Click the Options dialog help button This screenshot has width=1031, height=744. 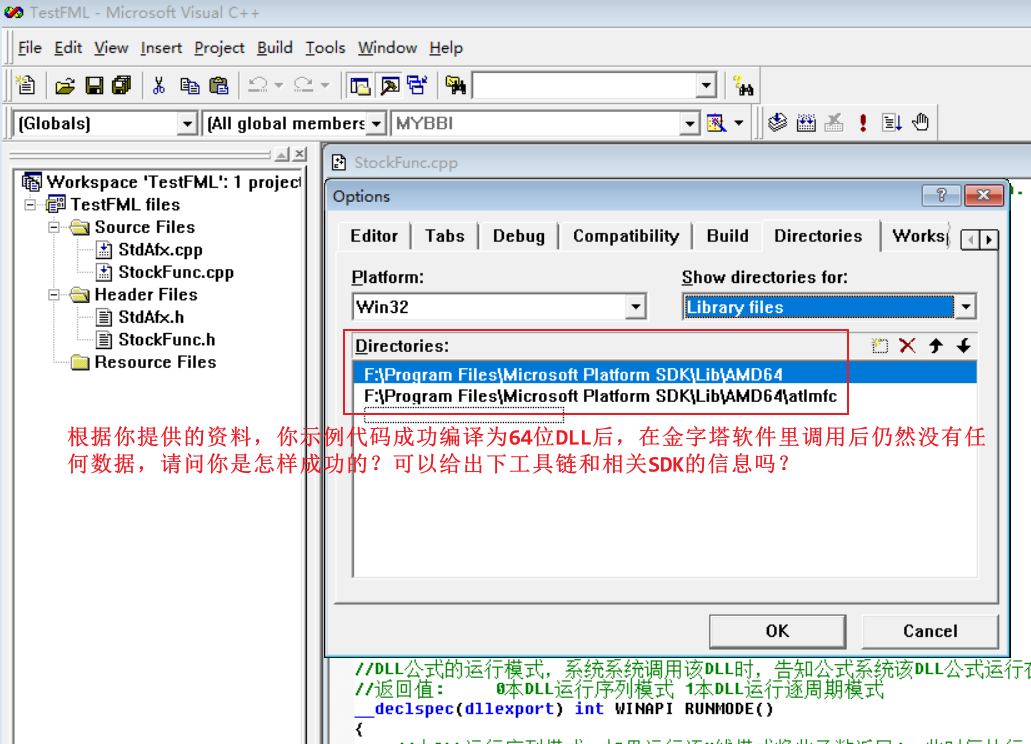[x=942, y=195]
